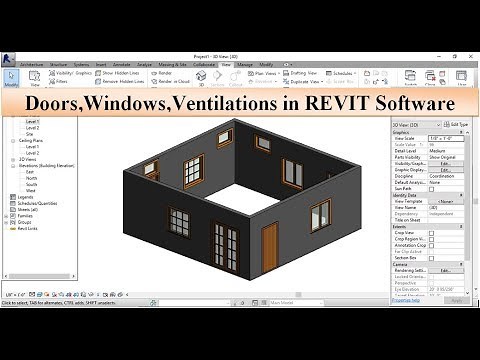This screenshot has width=480, height=360.
Task: Open the Duplicate View dropdown
Action: (303, 81)
